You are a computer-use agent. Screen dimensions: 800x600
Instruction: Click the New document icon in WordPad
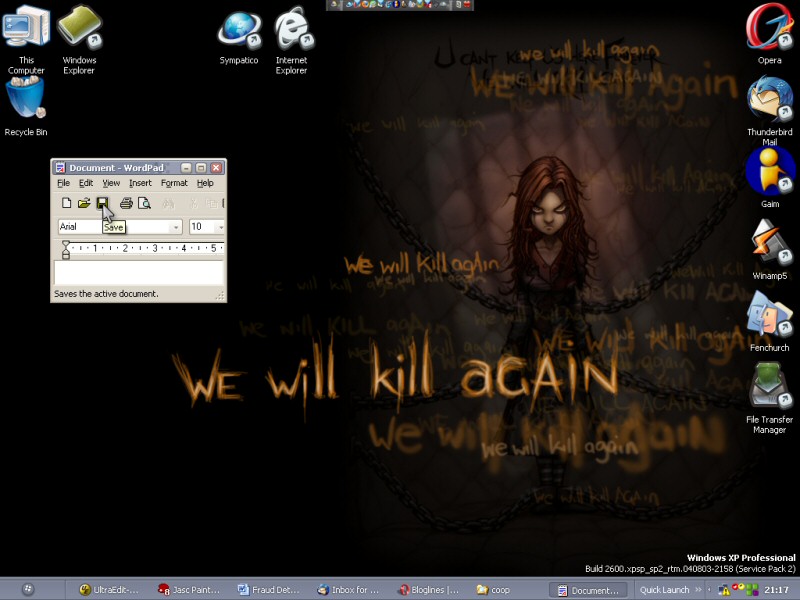(66, 203)
